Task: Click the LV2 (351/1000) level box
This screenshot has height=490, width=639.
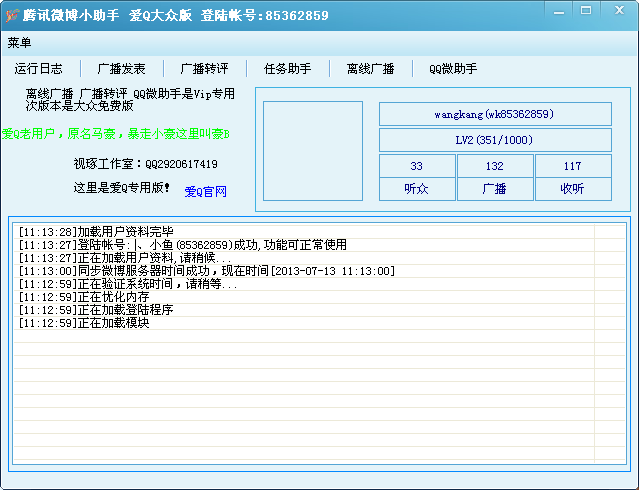Action: click(x=495, y=140)
